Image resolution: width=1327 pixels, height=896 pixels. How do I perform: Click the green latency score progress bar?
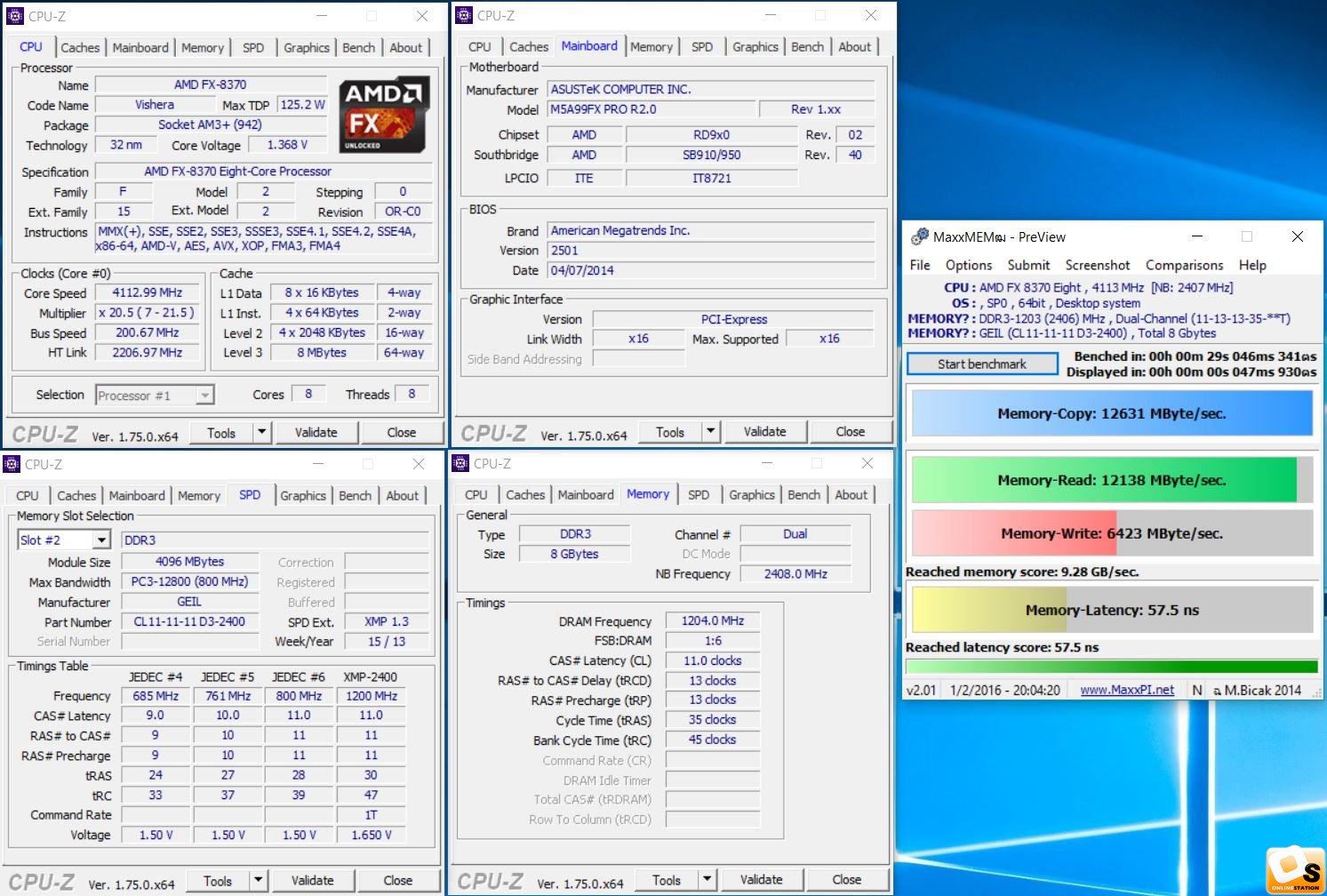1112,667
